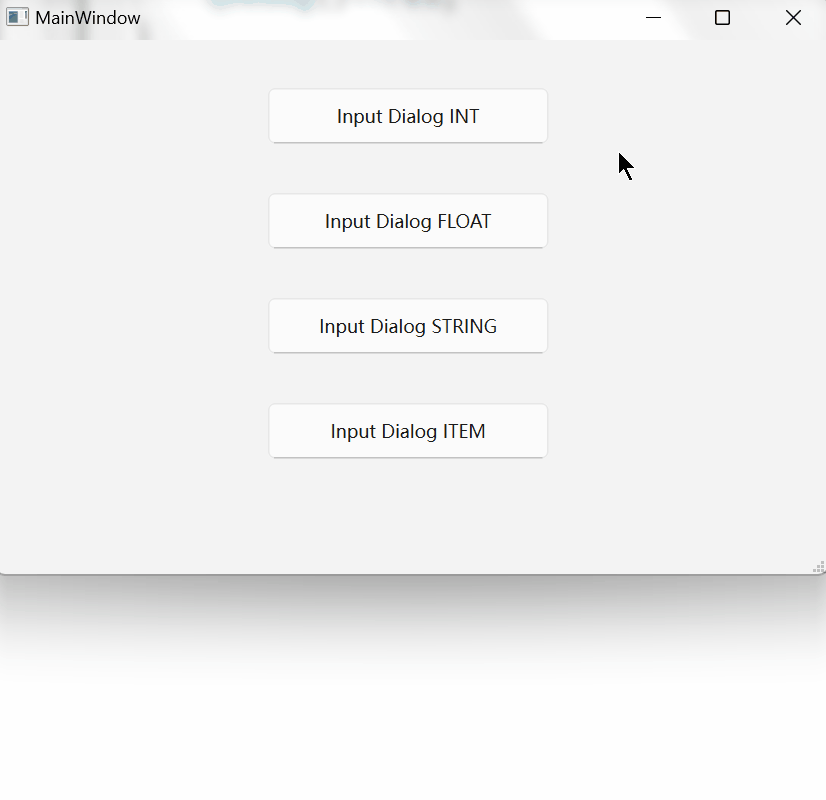Click the MainWindow application icon in title bar
This screenshot has width=826, height=800.
[x=17, y=17]
